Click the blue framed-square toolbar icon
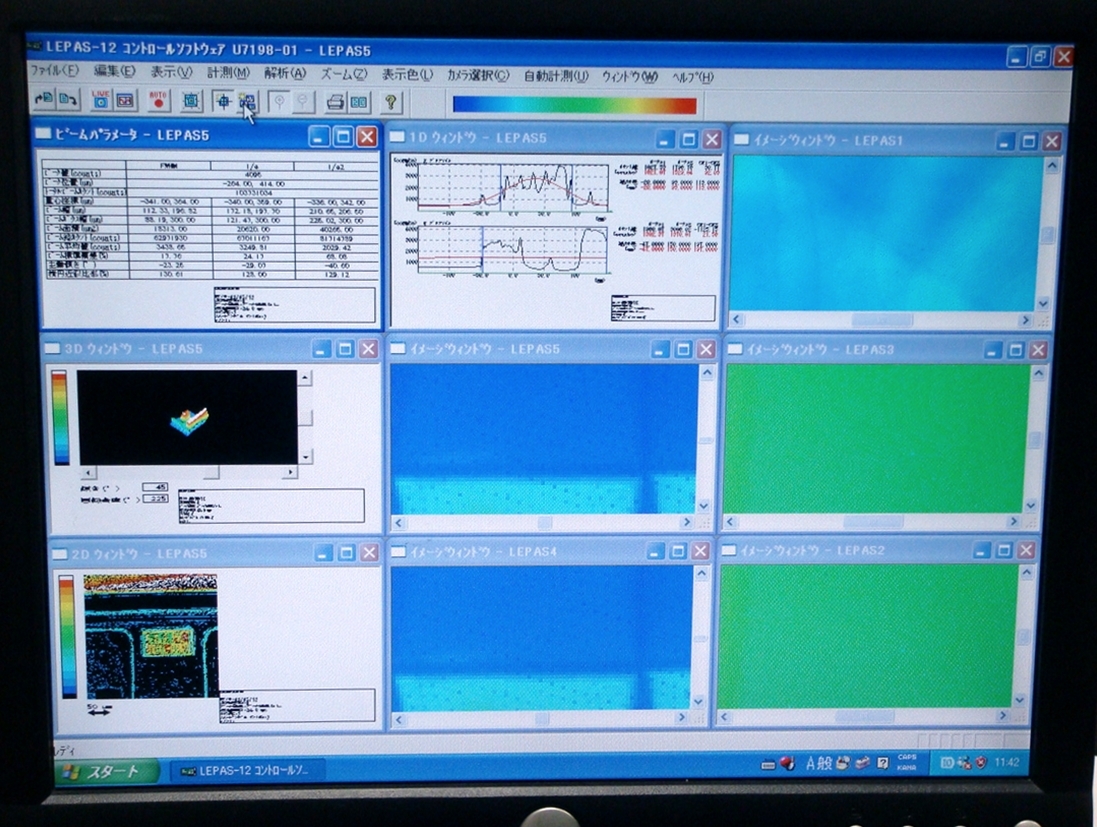Screen dimensions: 1097x827 [190, 101]
